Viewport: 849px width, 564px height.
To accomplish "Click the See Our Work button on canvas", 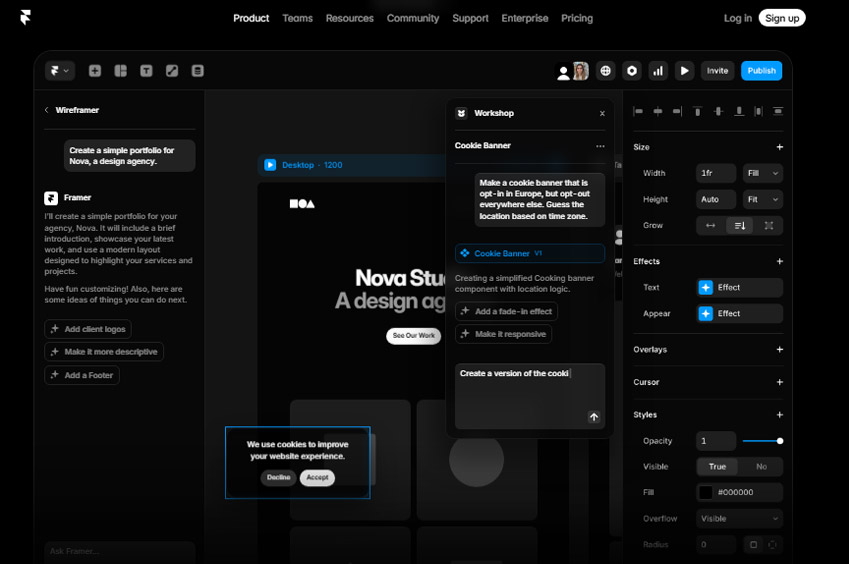I will click(x=413, y=336).
